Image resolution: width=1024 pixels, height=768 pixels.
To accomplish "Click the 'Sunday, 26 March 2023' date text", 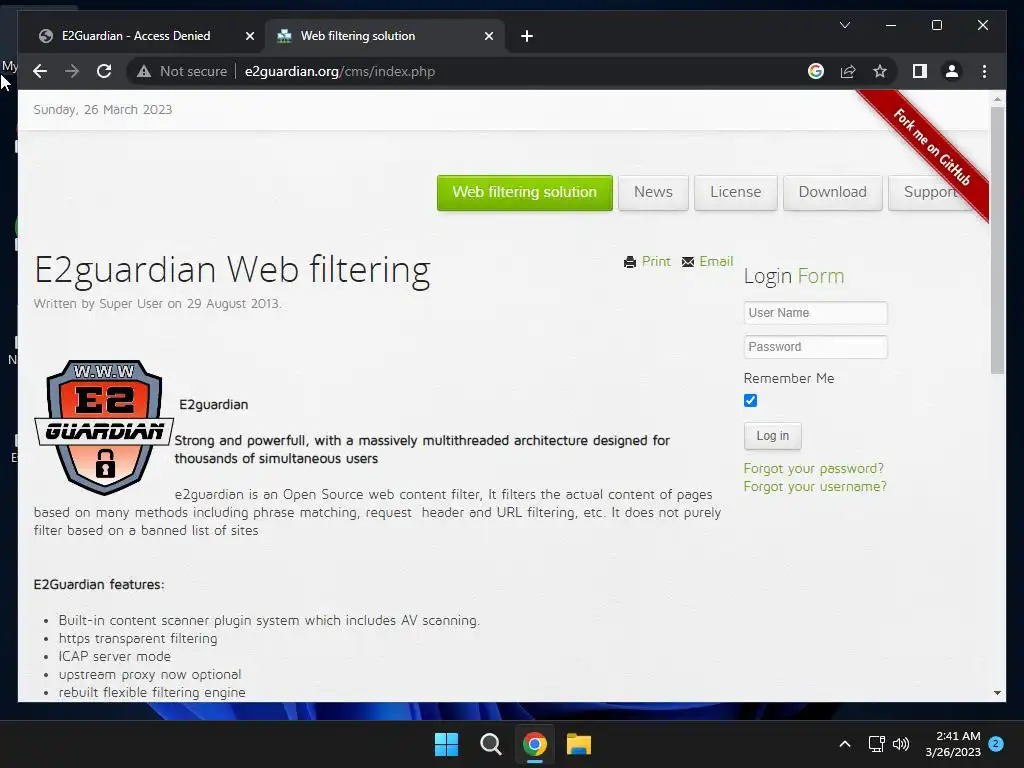I will pos(103,110).
